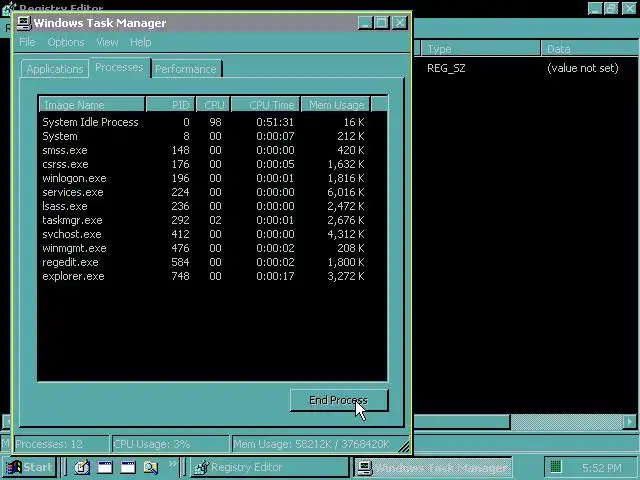Click the Windows logo on Start button

pyautogui.click(x=13, y=467)
